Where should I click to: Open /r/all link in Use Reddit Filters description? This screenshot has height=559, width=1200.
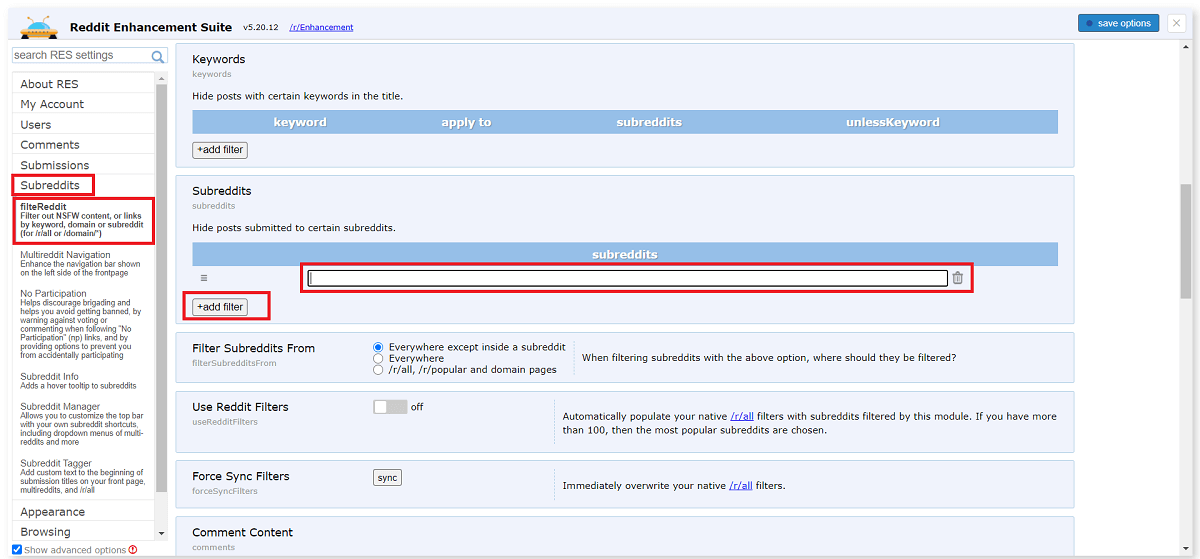click(x=741, y=416)
